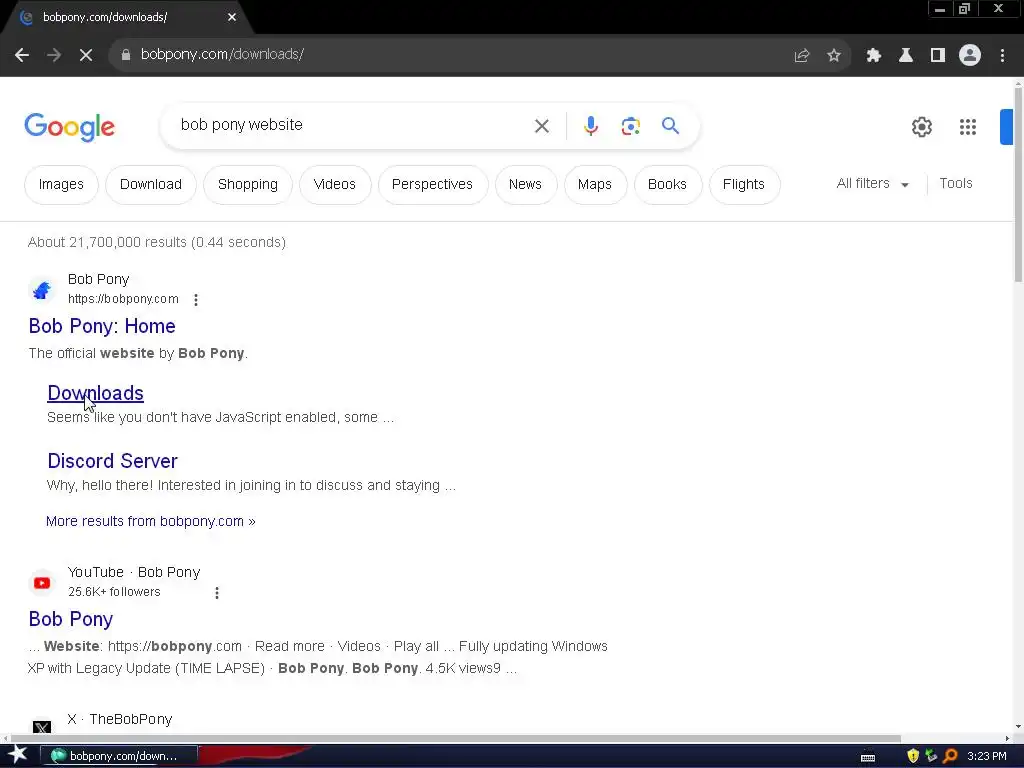This screenshot has width=1024, height=768.
Task: Open the Chrome extensions puzzle icon
Action: (874, 56)
